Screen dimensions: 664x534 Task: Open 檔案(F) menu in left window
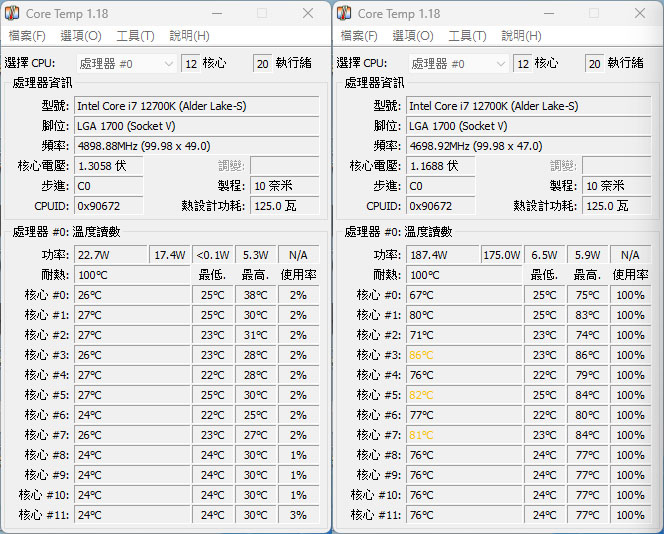point(27,36)
